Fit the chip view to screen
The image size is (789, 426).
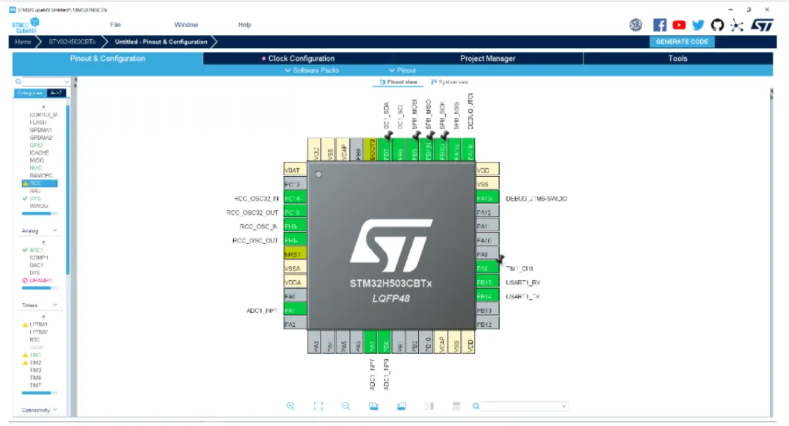pos(319,406)
